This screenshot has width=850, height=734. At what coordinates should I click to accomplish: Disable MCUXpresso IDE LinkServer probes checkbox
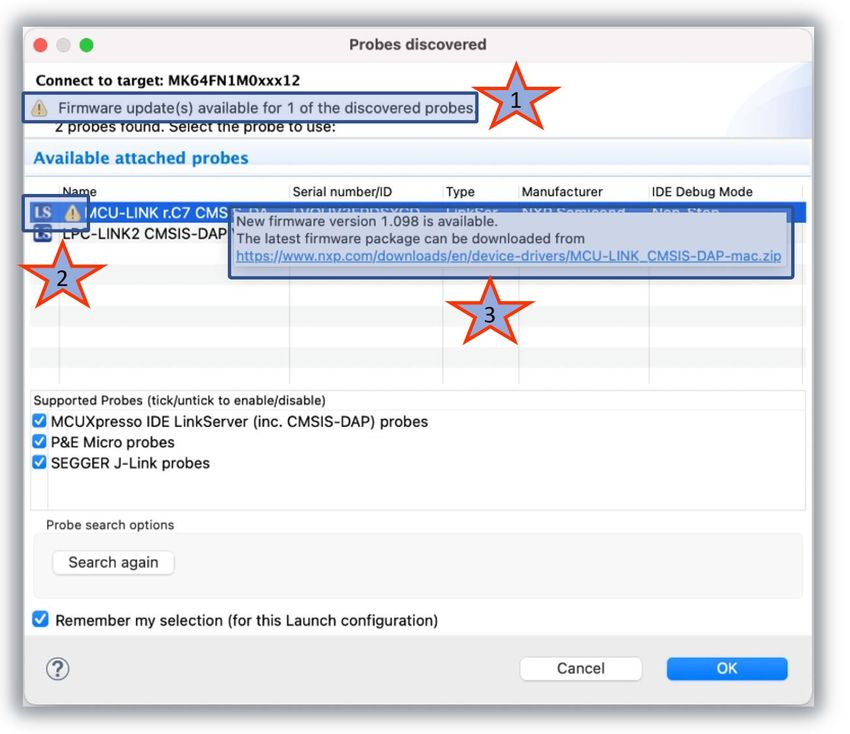[x=39, y=421]
